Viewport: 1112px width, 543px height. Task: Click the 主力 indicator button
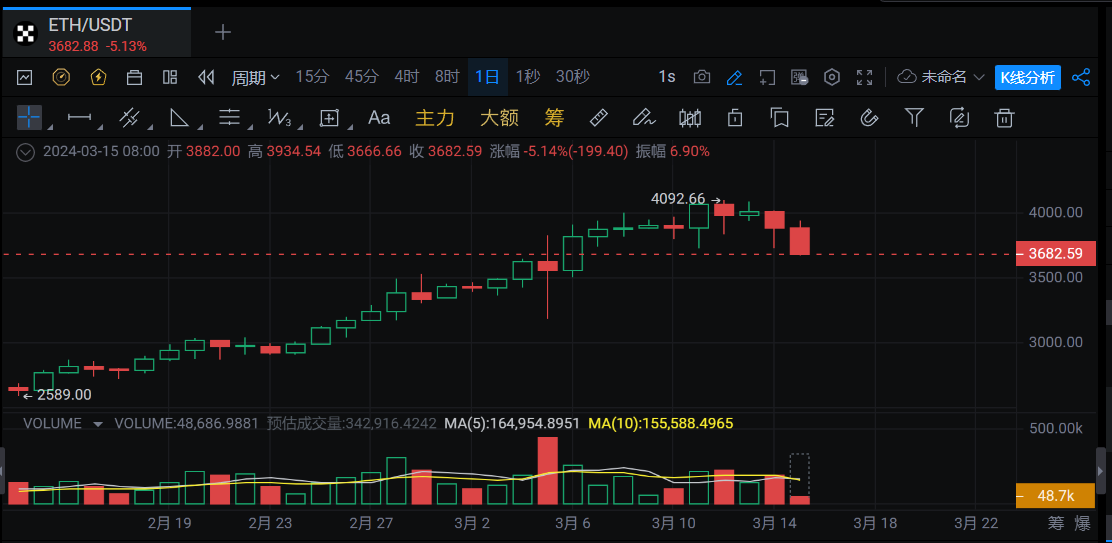point(435,118)
